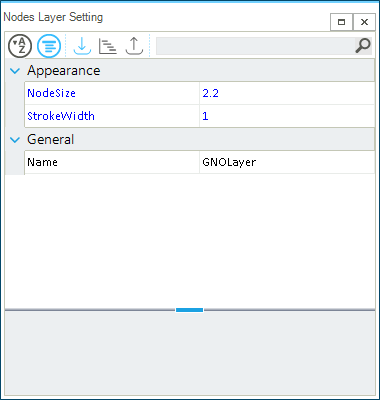Select the NodeSize property label

[51, 93]
